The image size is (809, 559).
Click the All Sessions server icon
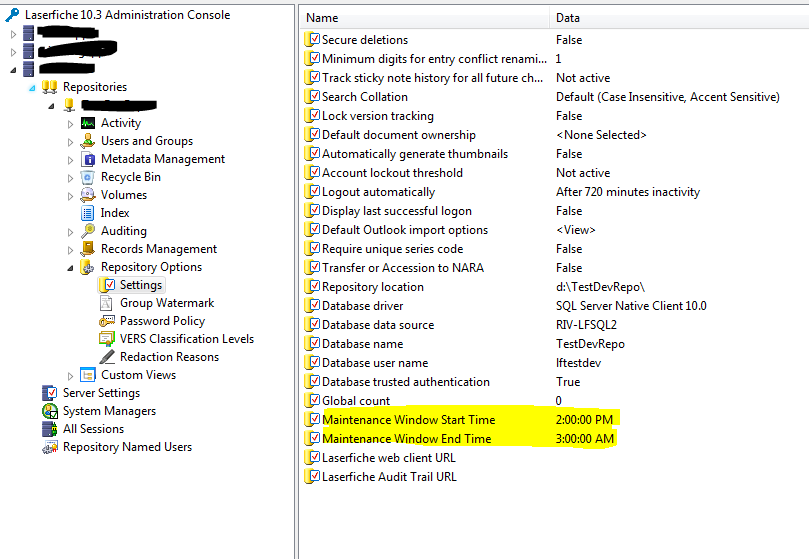[50, 429]
